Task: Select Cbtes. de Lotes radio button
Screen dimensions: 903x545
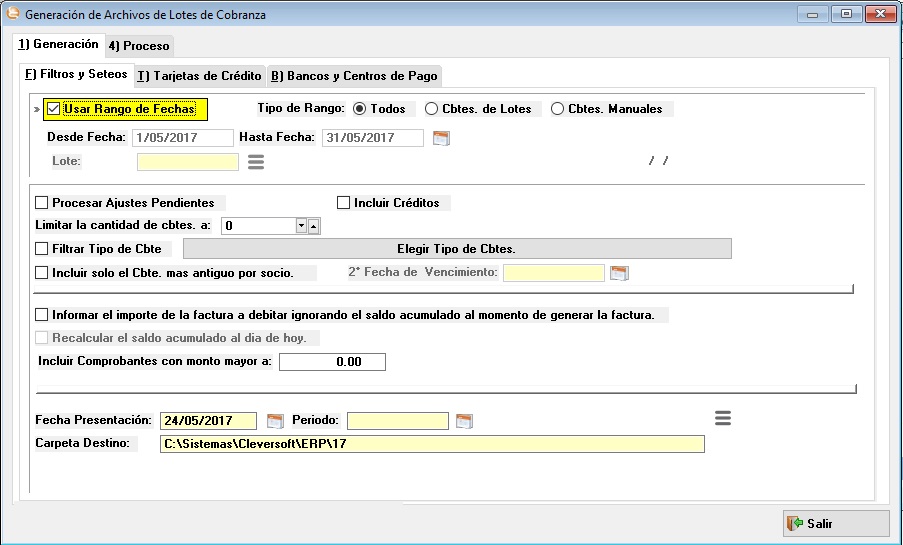Action: [x=431, y=109]
